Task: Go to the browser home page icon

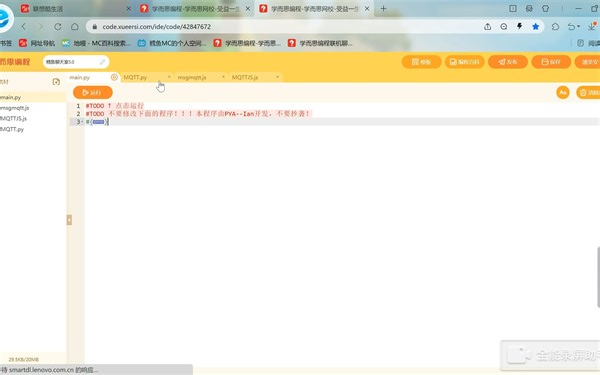Action: pos(75,27)
